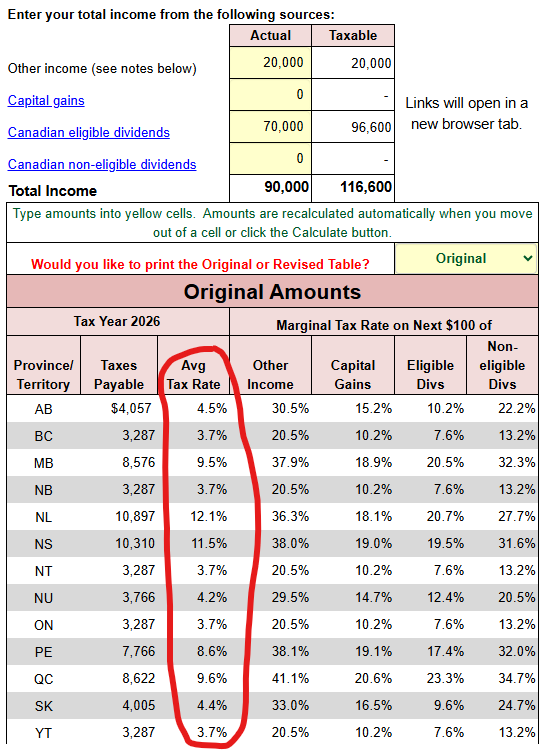Click the Marginal Tax Rate header
540x750 pixels.
384,325
